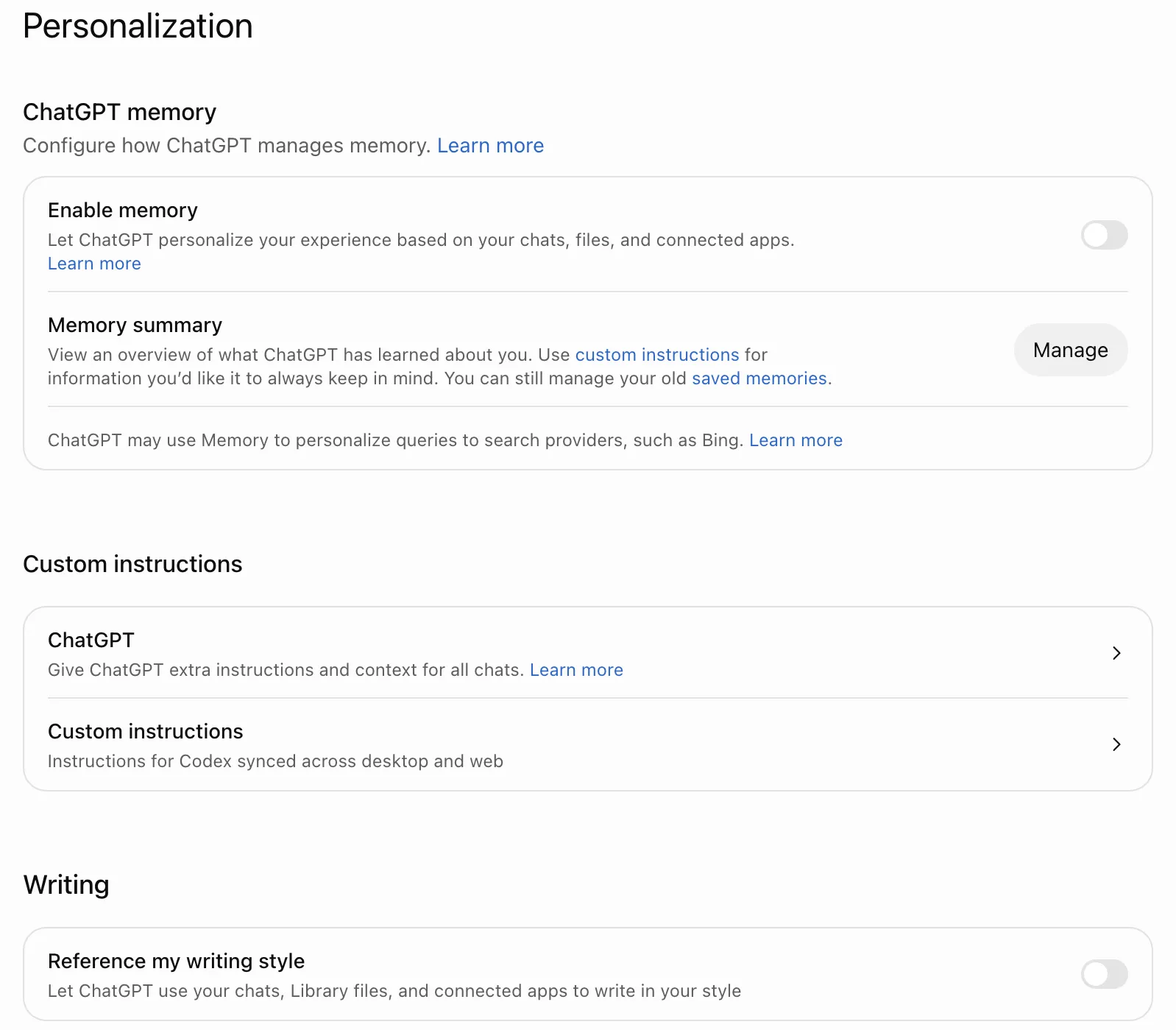Screen dimensions: 1176x1030
Task: Click 'Instructions for Codex synced across desktop and web'
Action: click(x=275, y=761)
